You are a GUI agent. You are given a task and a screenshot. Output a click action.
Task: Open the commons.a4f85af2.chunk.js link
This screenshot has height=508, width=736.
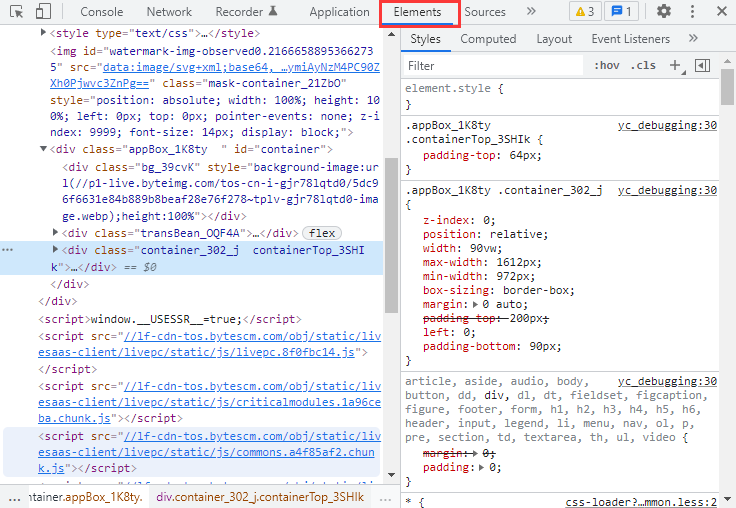(x=210, y=452)
